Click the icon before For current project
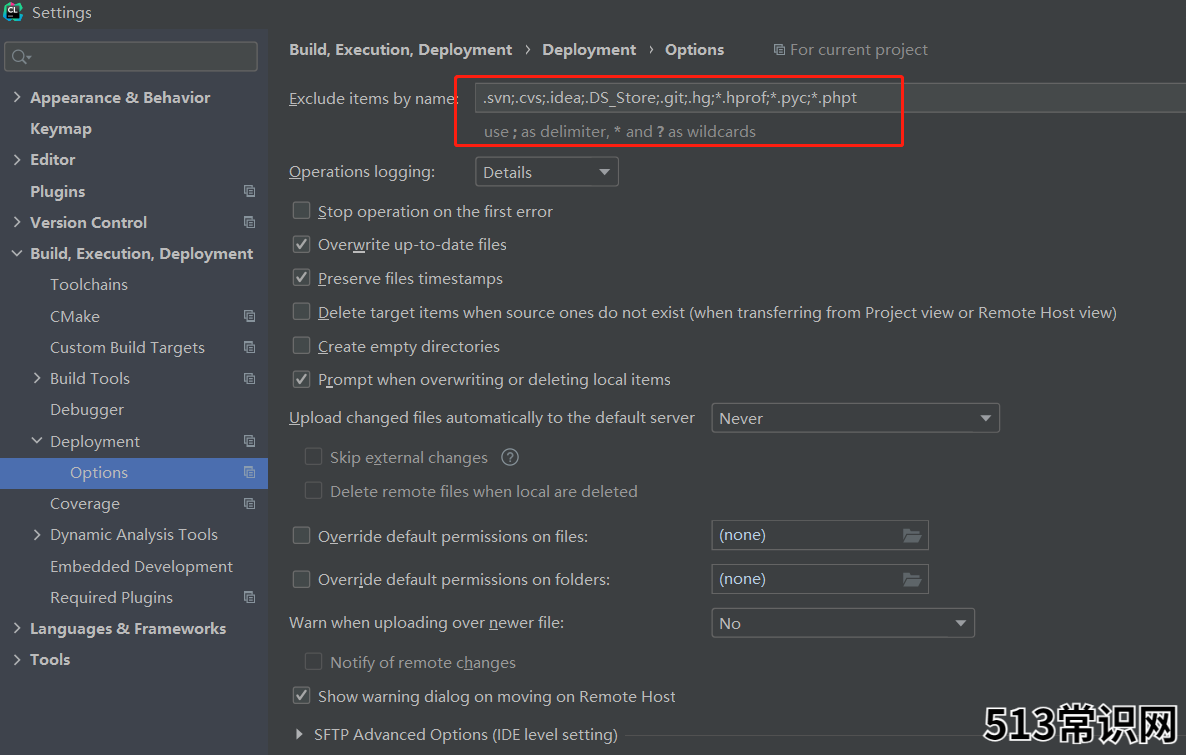The height and width of the screenshot is (755, 1186). (x=779, y=50)
